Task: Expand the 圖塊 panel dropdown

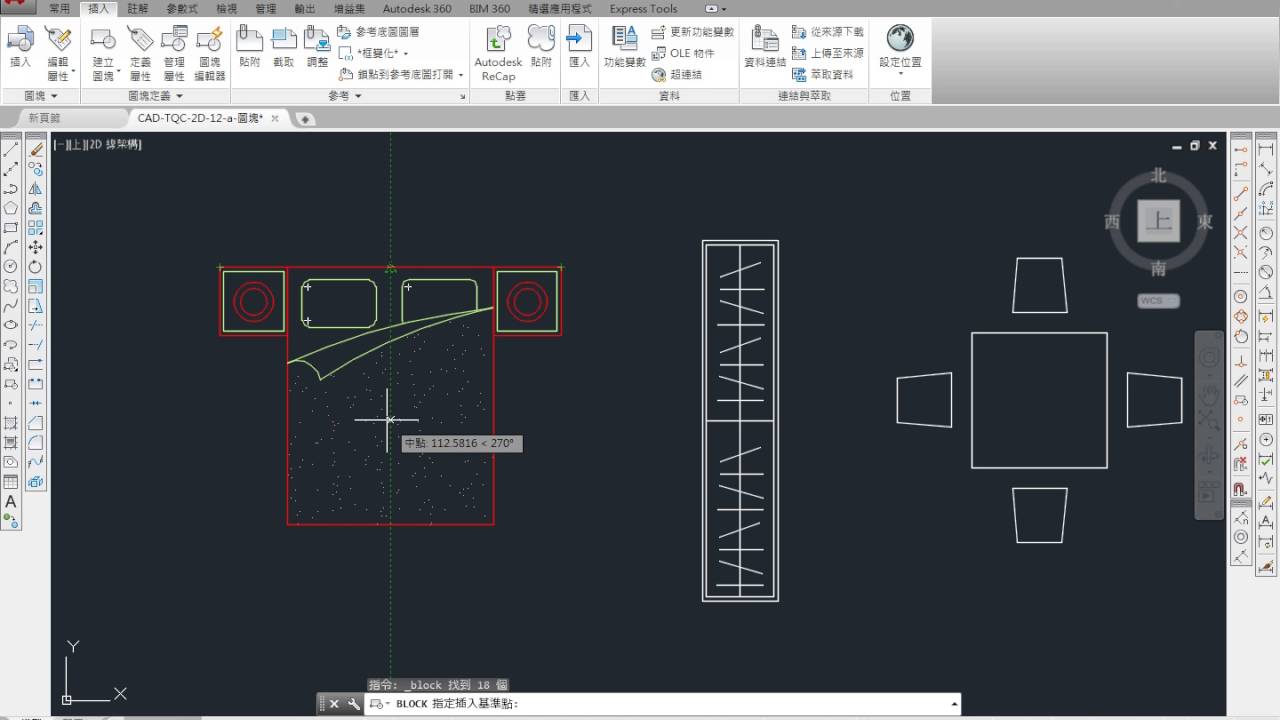Action: tap(40, 96)
